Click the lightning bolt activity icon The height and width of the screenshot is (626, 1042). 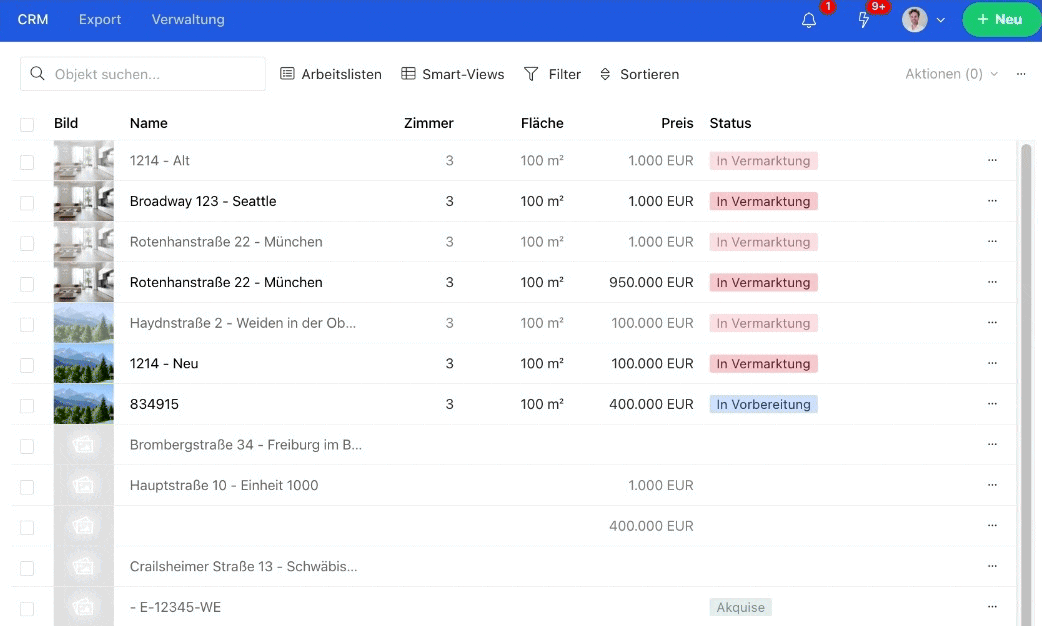[x=864, y=20]
